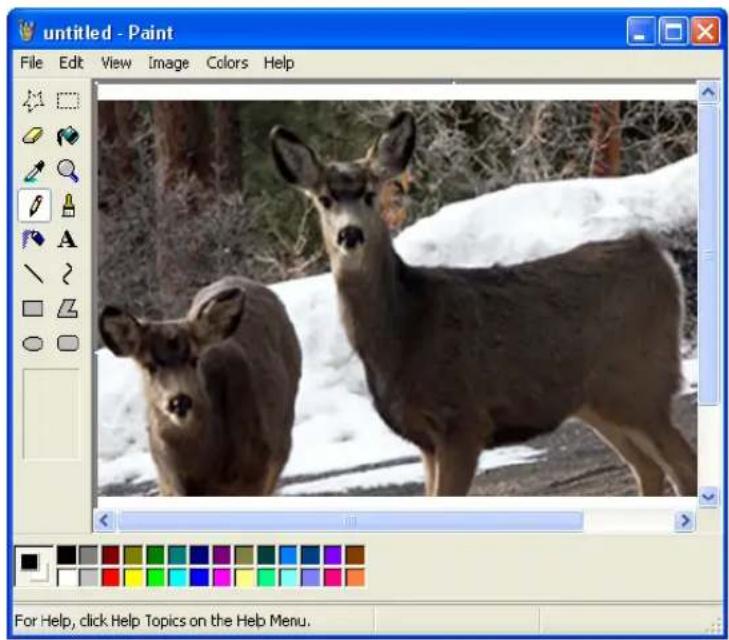The image size is (729, 640).
Task: Select the rectangular Select tool
Action: [x=68, y=100]
